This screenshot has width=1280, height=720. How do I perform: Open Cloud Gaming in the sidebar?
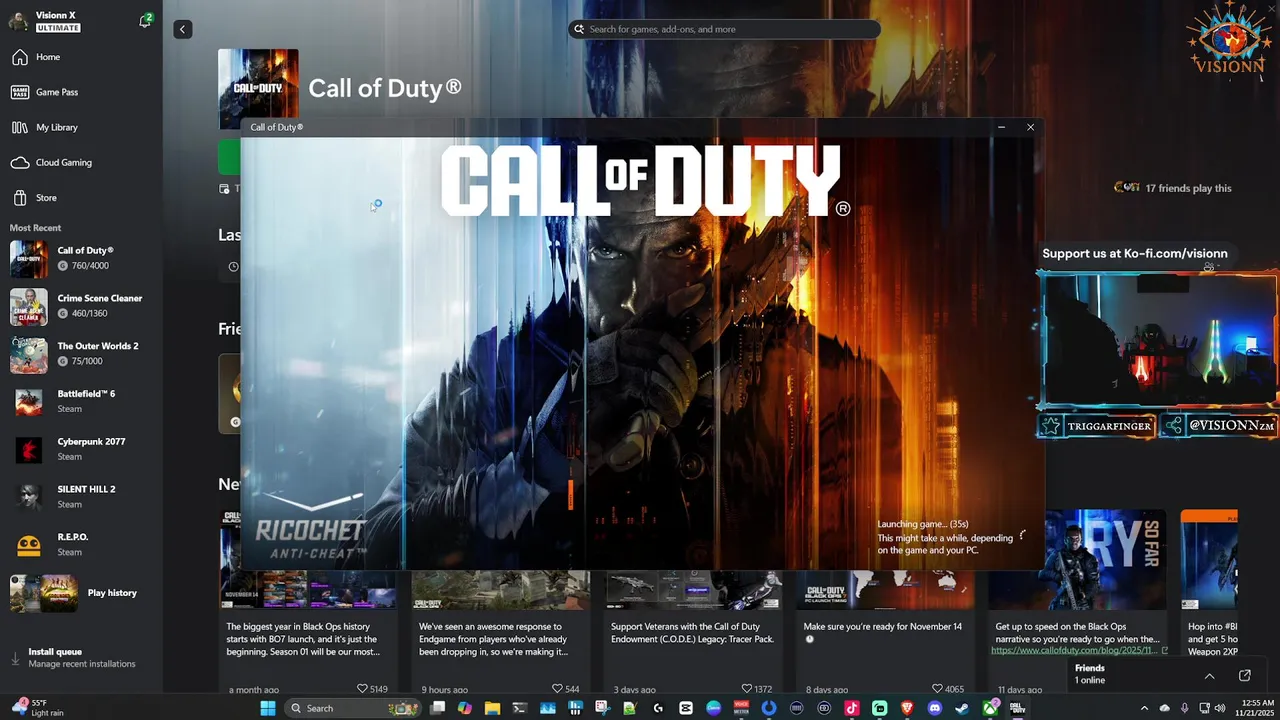click(x=81, y=162)
